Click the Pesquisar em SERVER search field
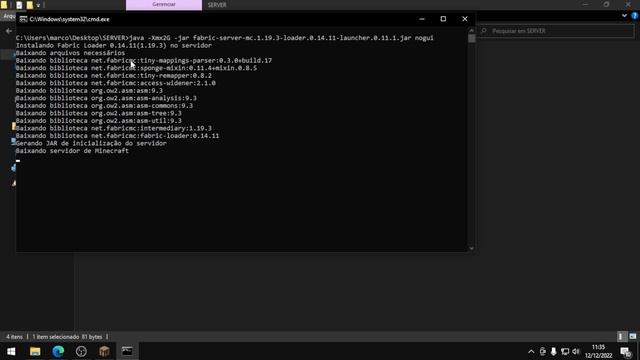The width and height of the screenshot is (640, 360). tap(556, 31)
